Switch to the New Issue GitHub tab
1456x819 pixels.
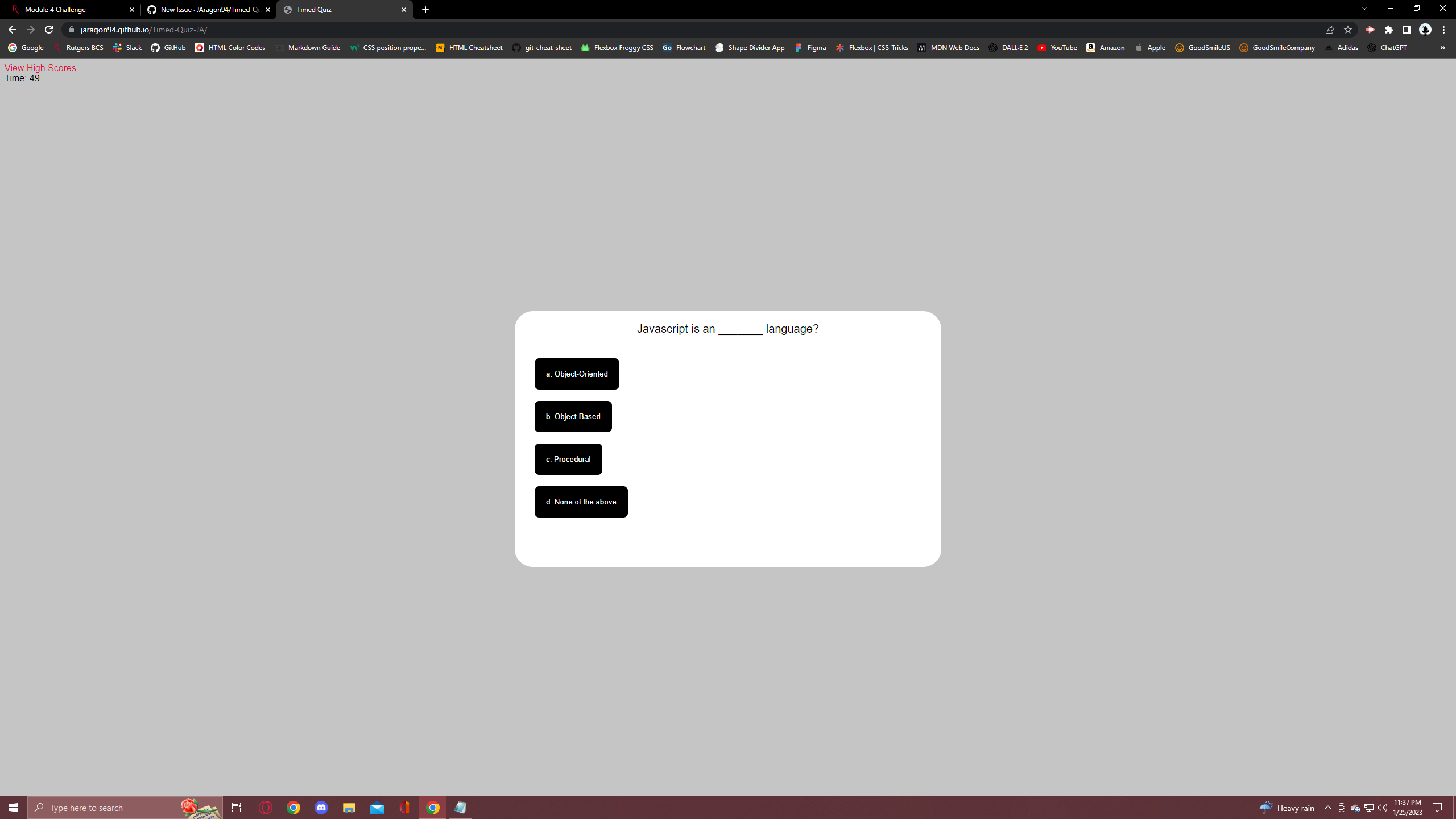205,10
